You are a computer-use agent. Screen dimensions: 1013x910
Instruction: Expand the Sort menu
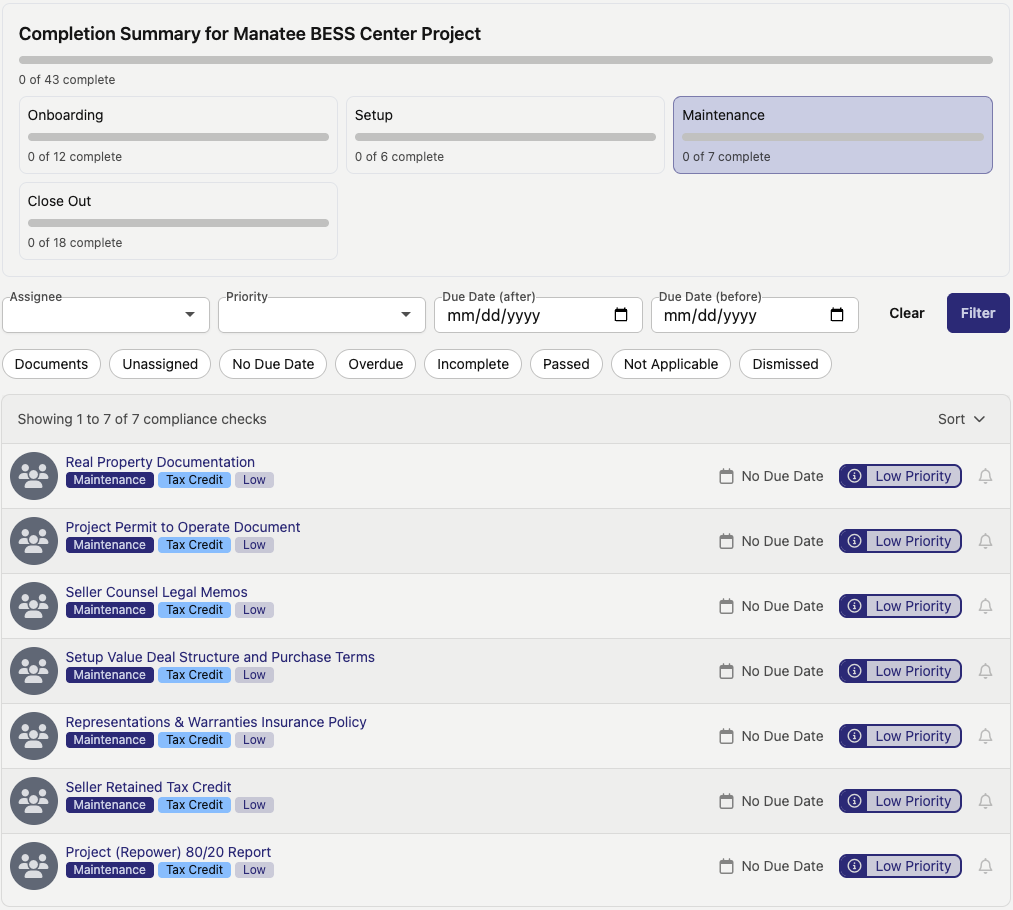click(x=961, y=419)
